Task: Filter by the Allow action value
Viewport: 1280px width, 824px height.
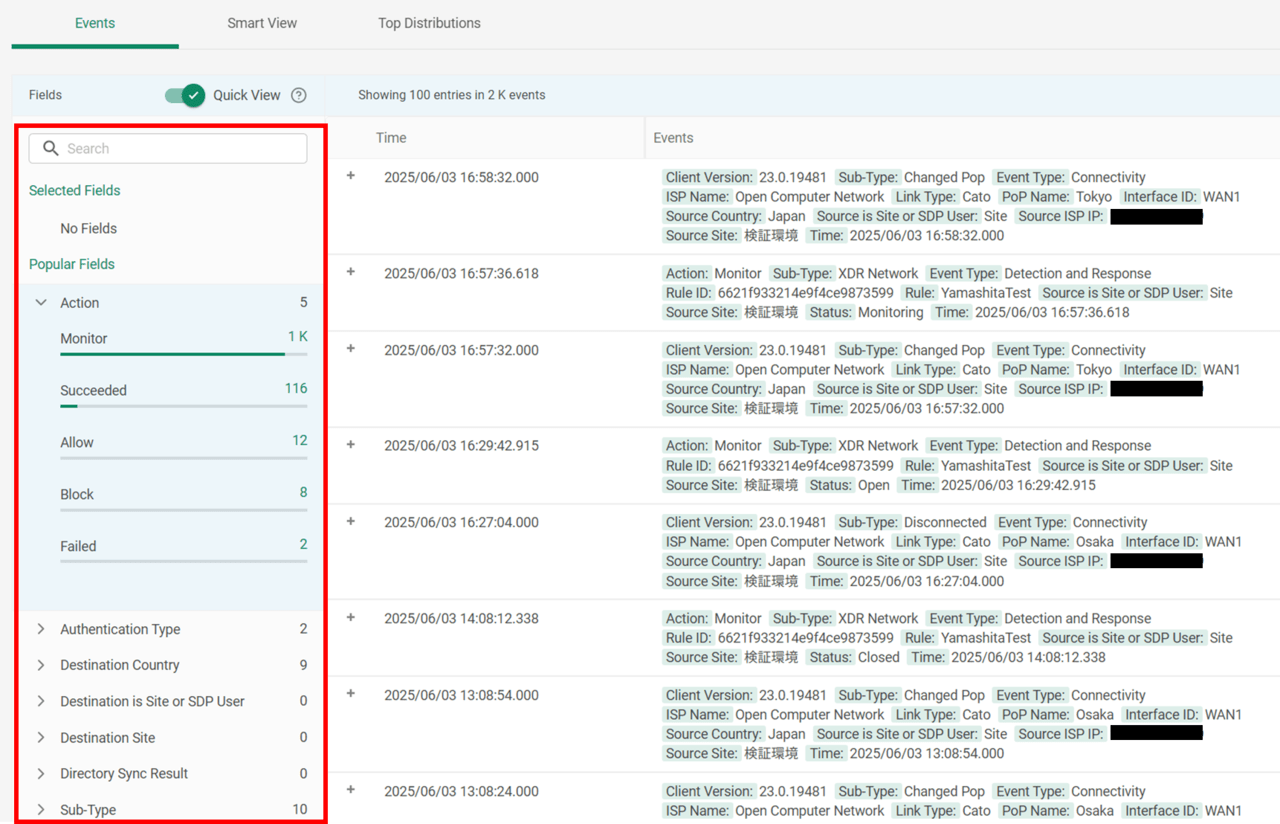Action: pos(77,443)
